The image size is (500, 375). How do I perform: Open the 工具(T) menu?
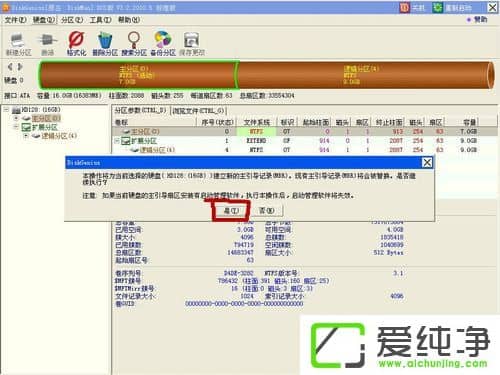(x=100, y=20)
